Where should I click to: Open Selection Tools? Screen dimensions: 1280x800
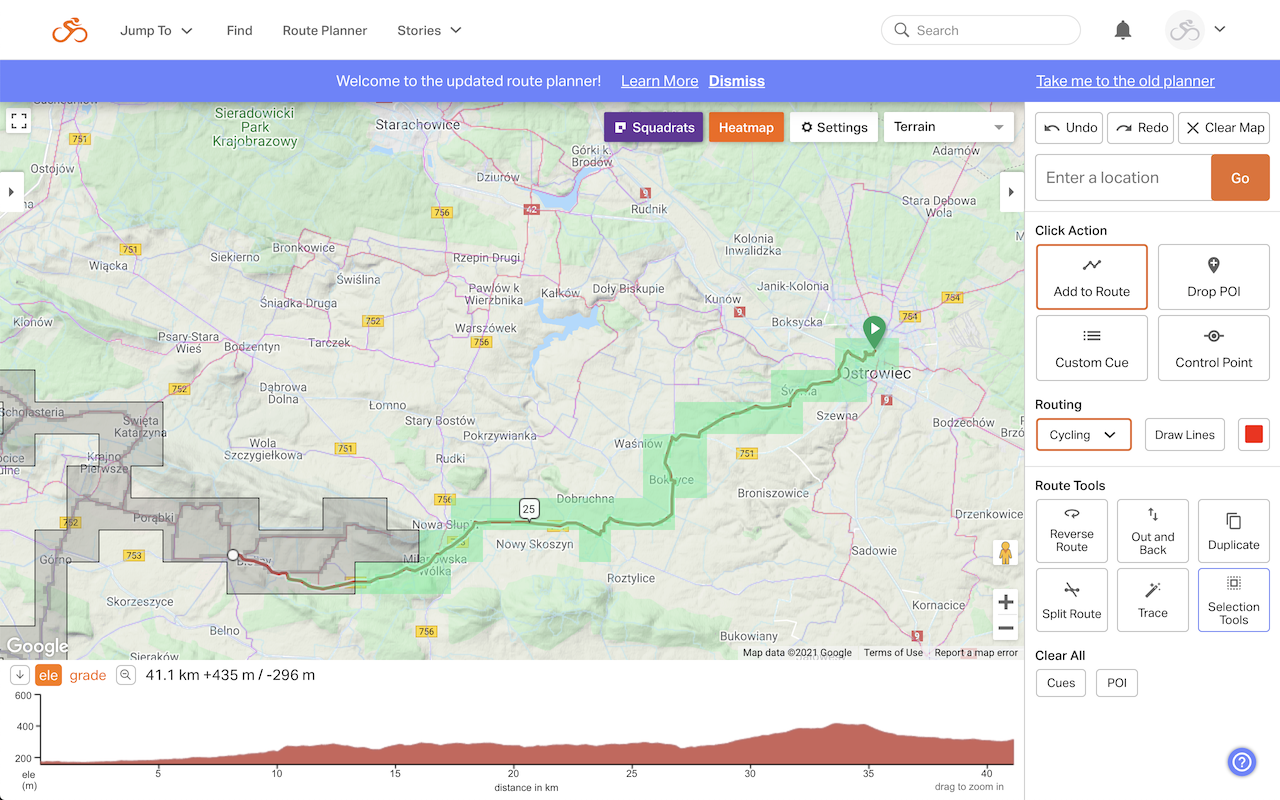(1234, 600)
